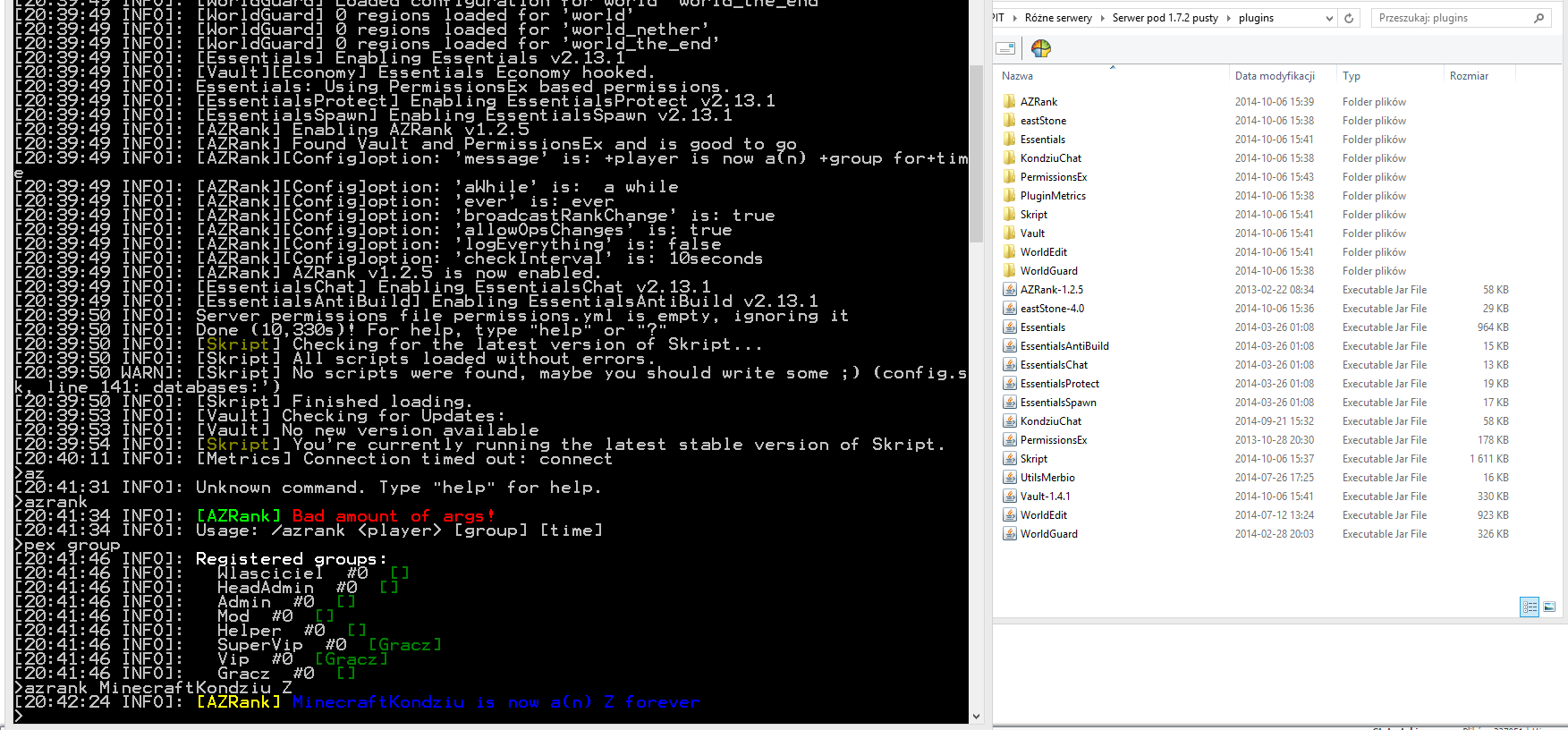Click 'Bad amount of args!' in the console
Screen dimensions: 1568x730
[x=393, y=516]
